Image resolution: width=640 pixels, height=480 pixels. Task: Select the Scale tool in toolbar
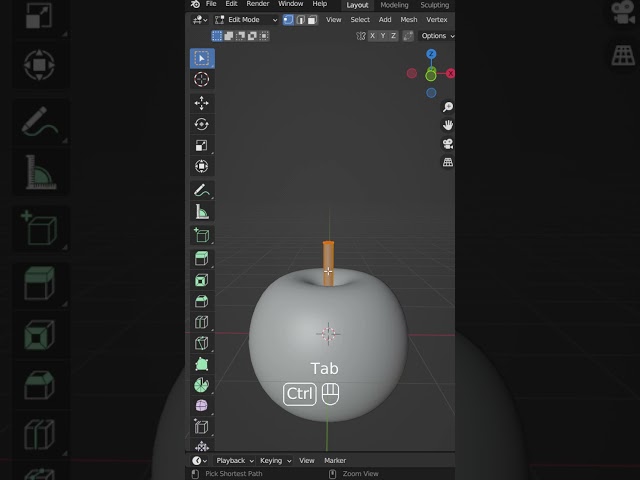tap(202, 145)
